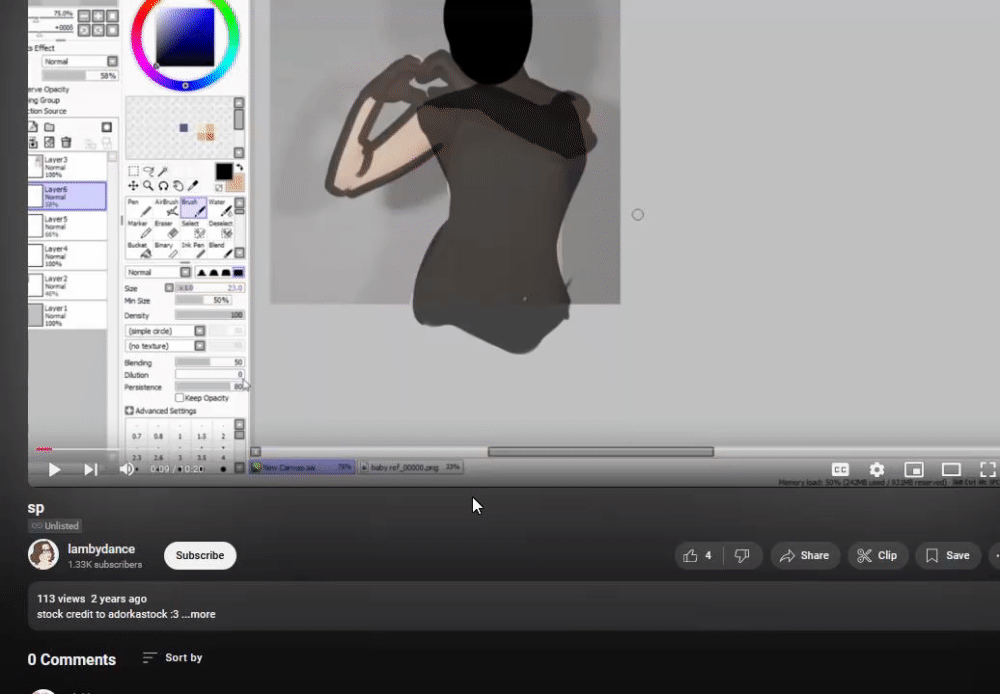Select the Eraser tool

pos(166,230)
